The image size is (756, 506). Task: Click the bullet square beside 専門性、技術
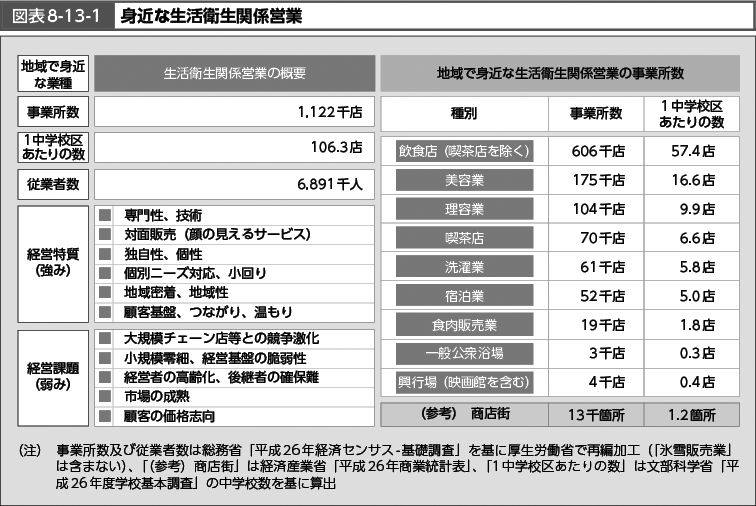(x=104, y=215)
